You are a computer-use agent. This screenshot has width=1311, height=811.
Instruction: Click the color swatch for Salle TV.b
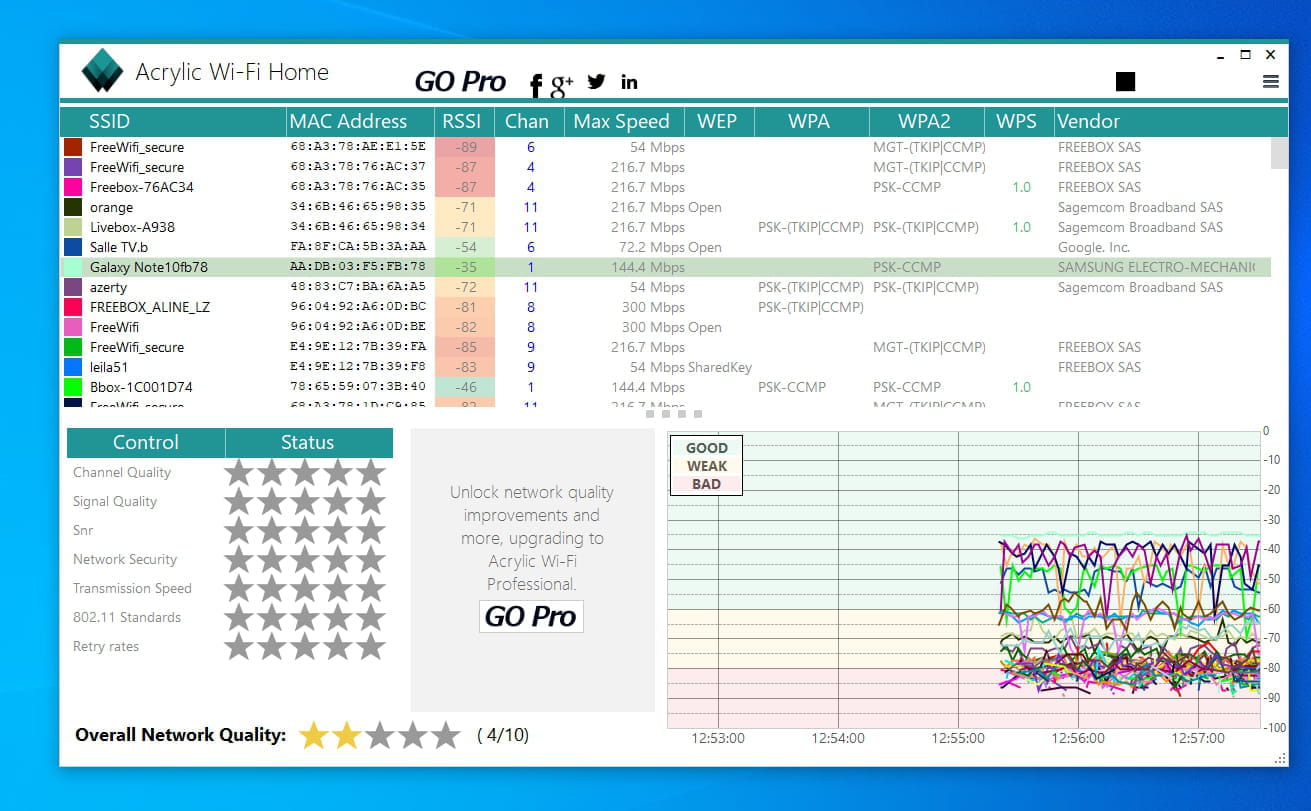73,247
